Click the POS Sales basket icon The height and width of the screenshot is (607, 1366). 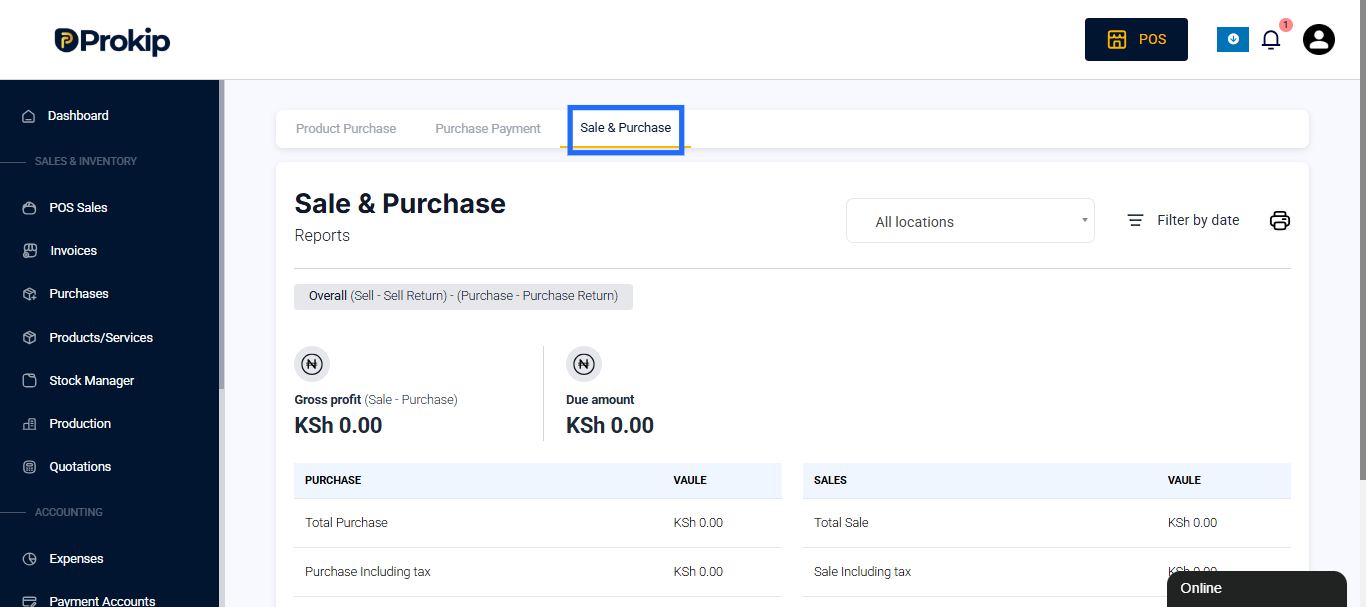(29, 208)
